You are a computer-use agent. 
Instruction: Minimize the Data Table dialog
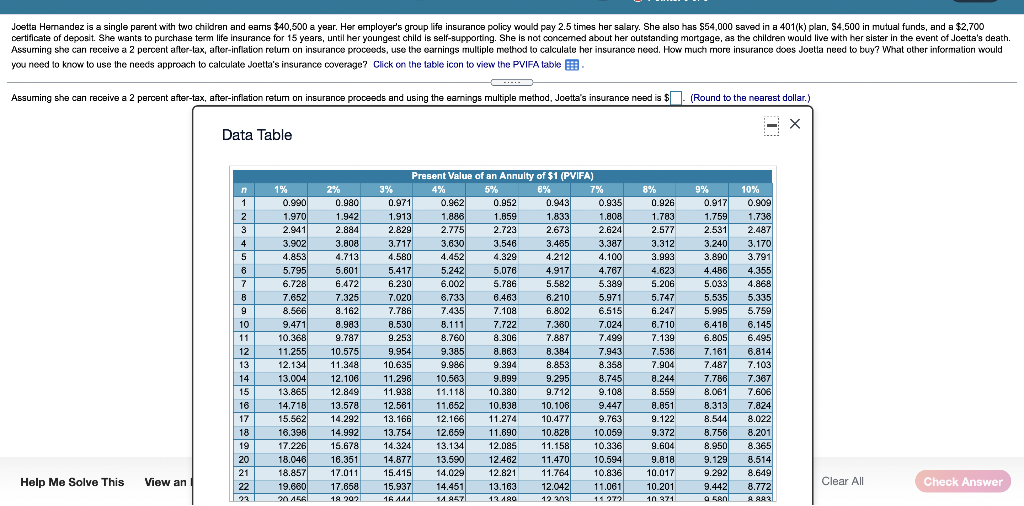pos(771,124)
